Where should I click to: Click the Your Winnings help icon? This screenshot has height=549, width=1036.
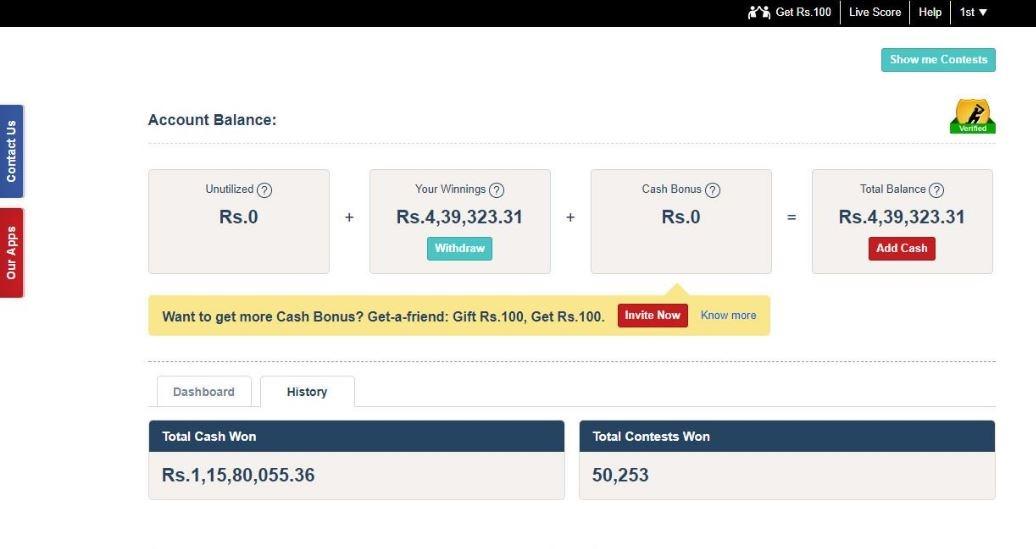click(x=496, y=190)
